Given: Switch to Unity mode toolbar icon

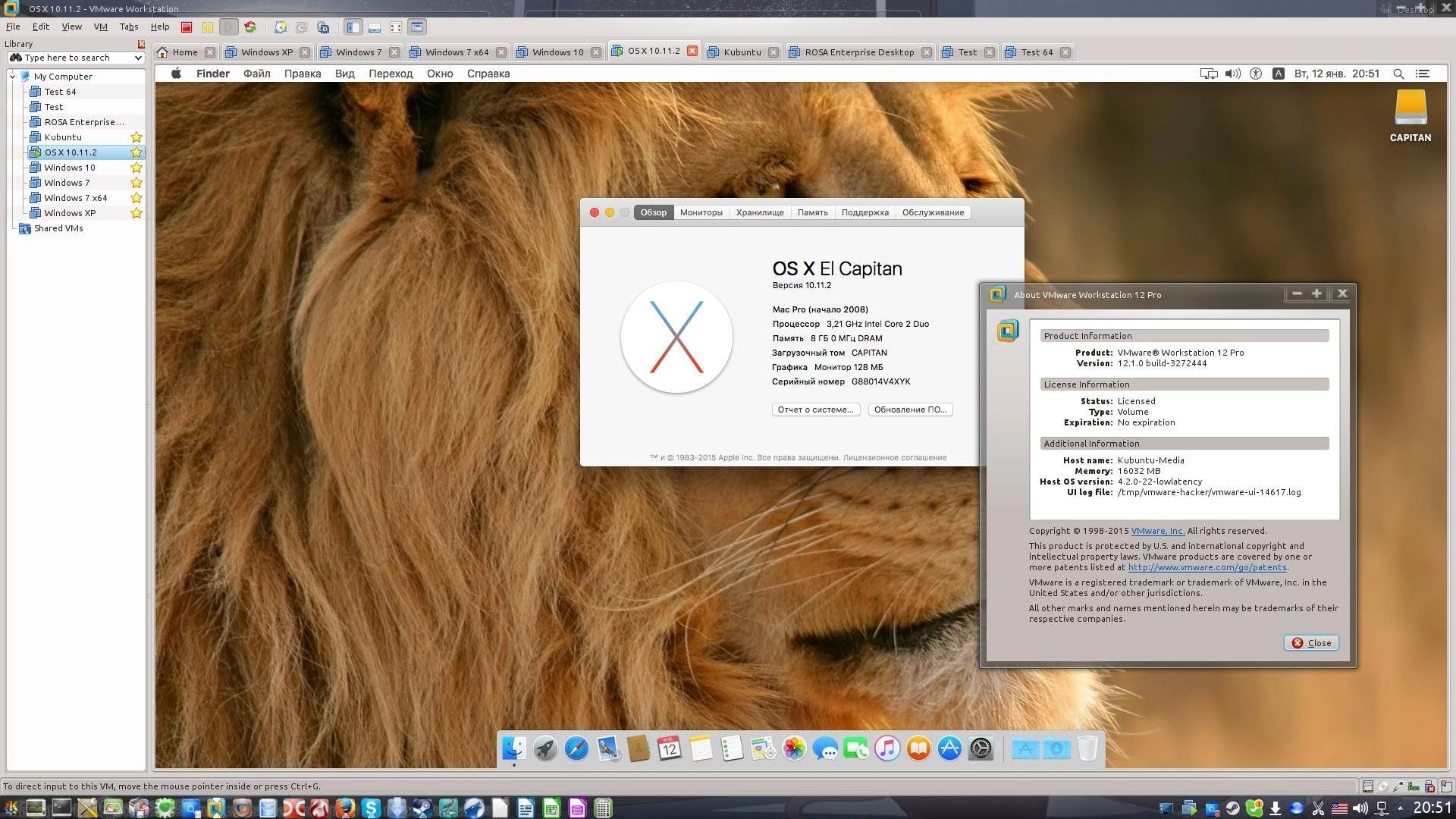Looking at the screenshot, I should tap(417, 27).
